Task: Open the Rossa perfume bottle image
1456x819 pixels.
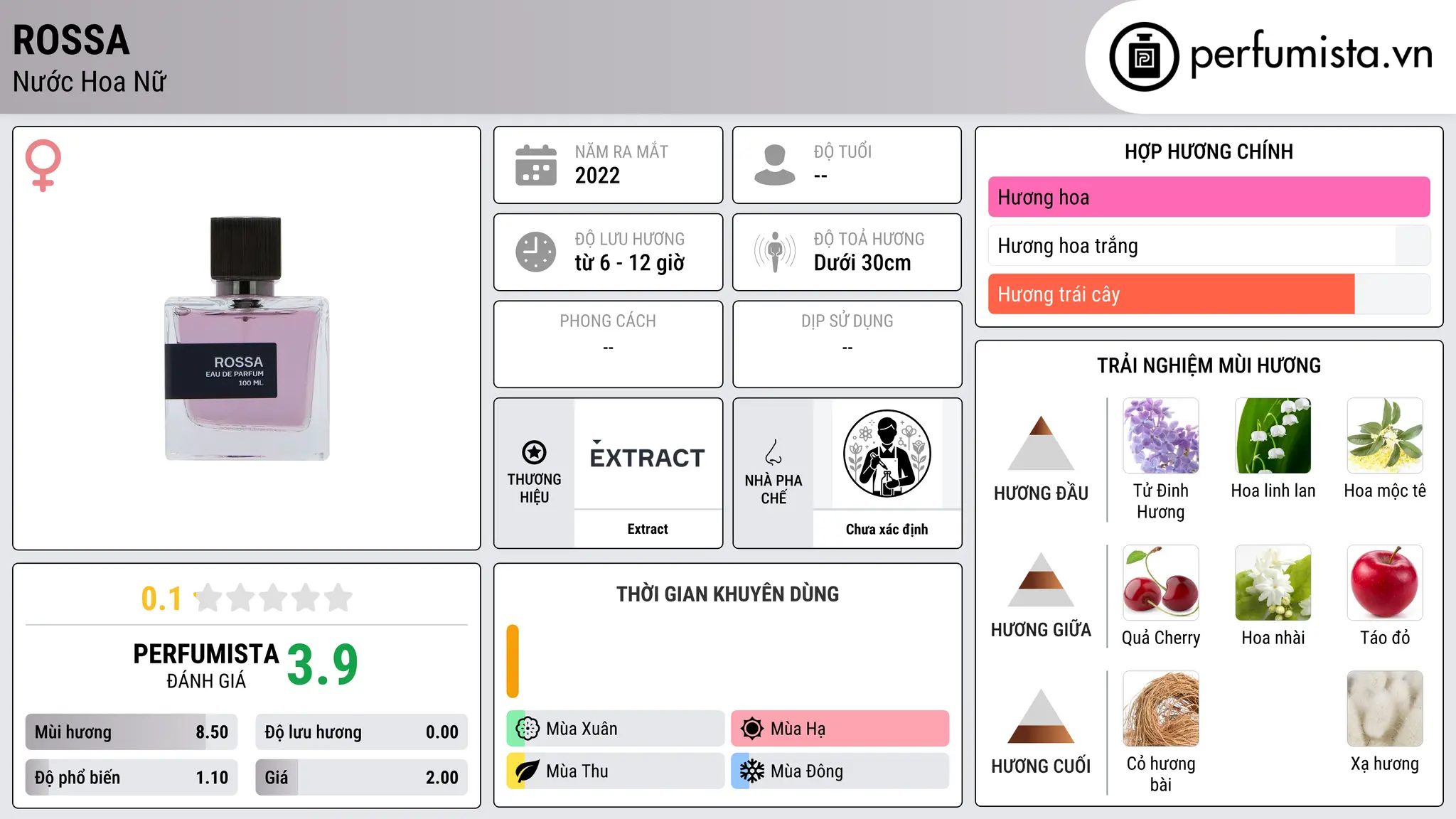Action: click(247, 338)
